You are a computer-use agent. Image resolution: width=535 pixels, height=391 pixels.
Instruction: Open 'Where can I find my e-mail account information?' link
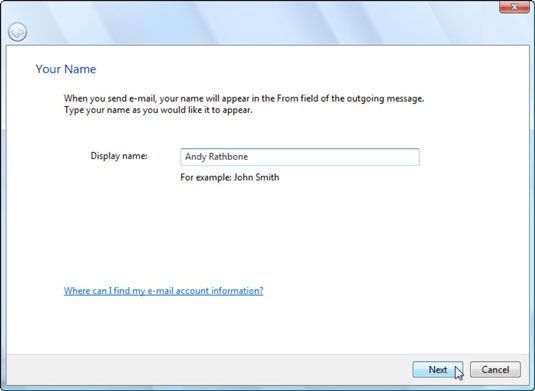coord(163,291)
